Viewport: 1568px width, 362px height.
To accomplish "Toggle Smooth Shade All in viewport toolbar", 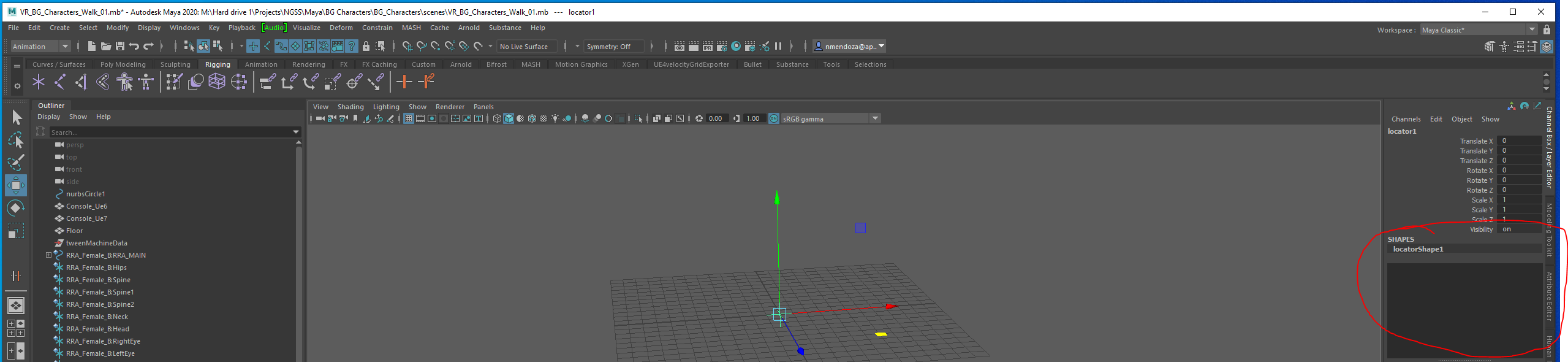I will (509, 118).
